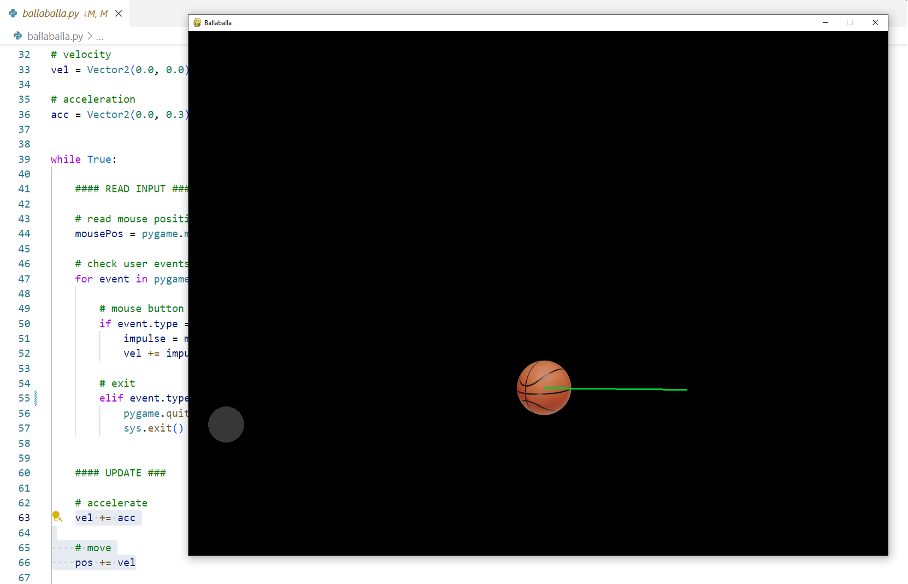This screenshot has height=584, width=908.
Task: Click the gray circle in game window
Action: click(x=226, y=424)
